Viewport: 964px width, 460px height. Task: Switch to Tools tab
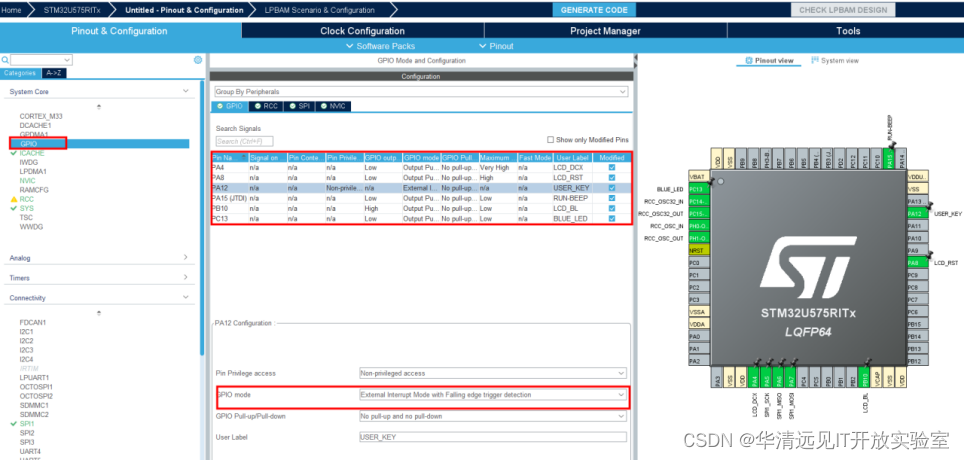(848, 31)
